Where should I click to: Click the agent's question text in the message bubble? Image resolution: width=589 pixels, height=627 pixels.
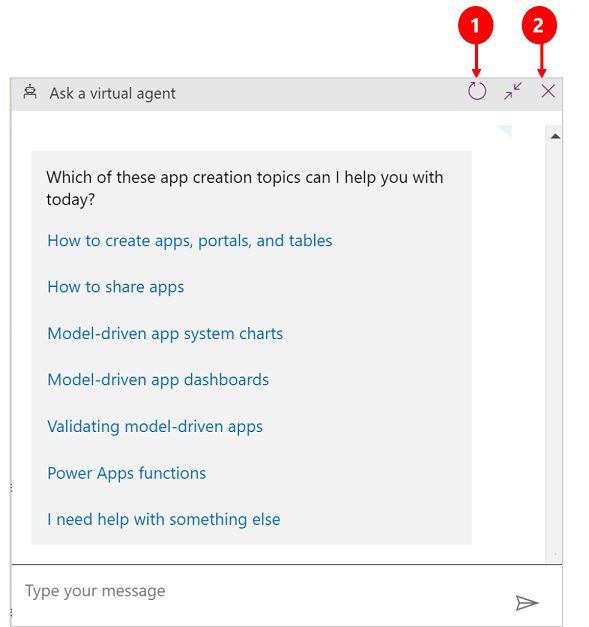tap(245, 188)
